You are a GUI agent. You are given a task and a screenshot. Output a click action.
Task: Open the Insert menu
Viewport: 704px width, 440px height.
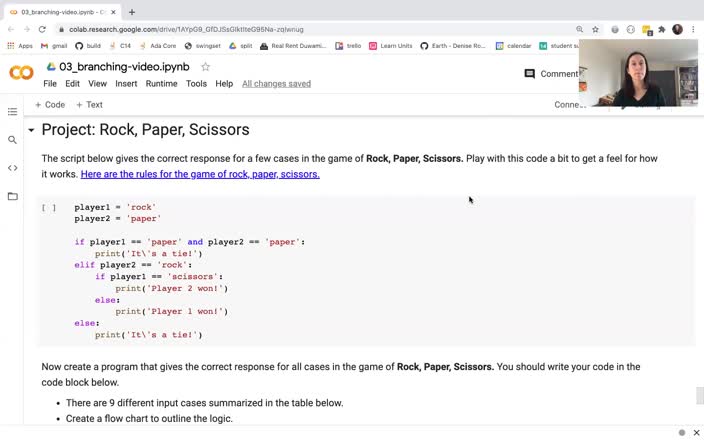tap(126, 84)
